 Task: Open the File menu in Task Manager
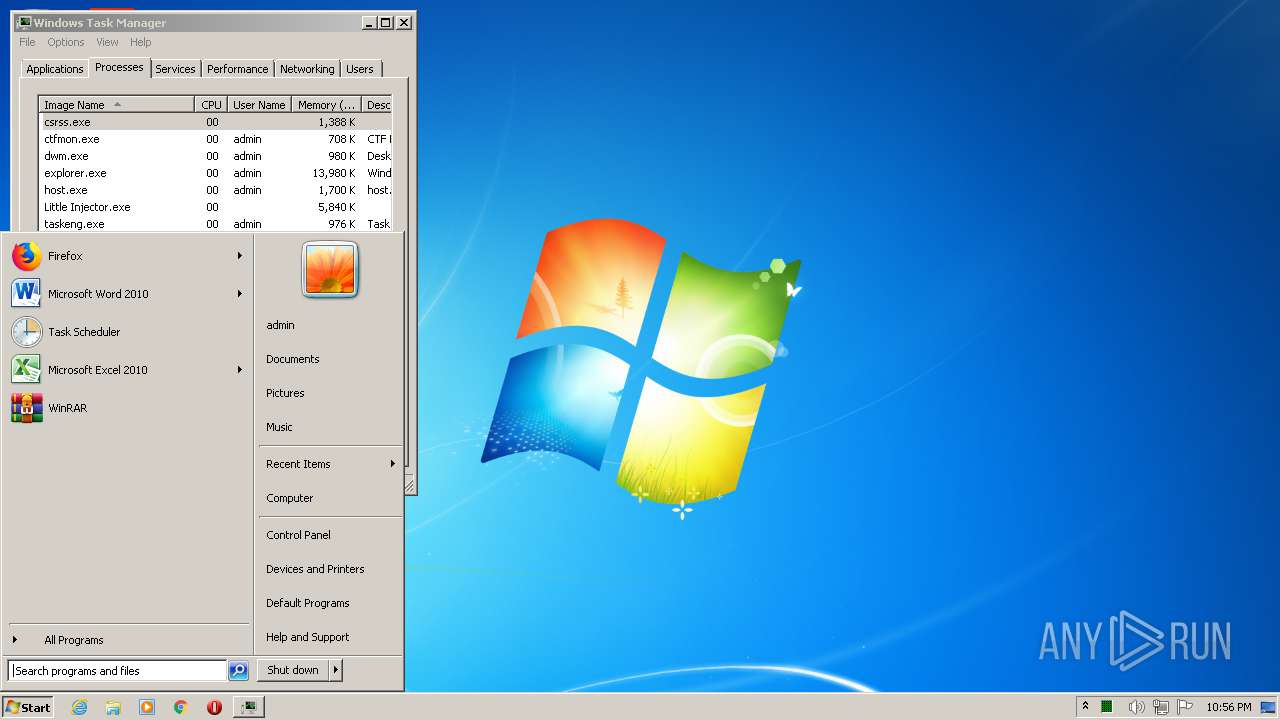click(27, 42)
